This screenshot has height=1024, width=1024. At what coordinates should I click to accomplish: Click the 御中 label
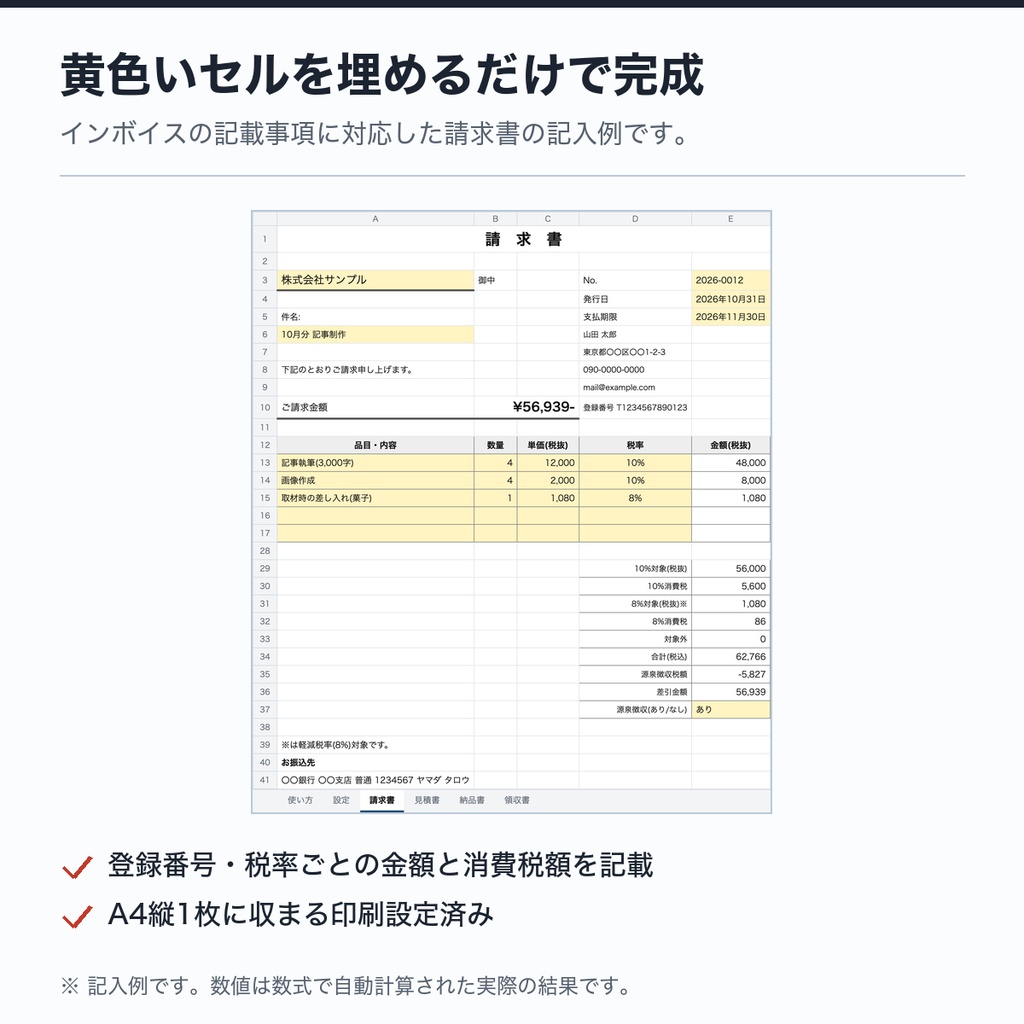(x=487, y=280)
